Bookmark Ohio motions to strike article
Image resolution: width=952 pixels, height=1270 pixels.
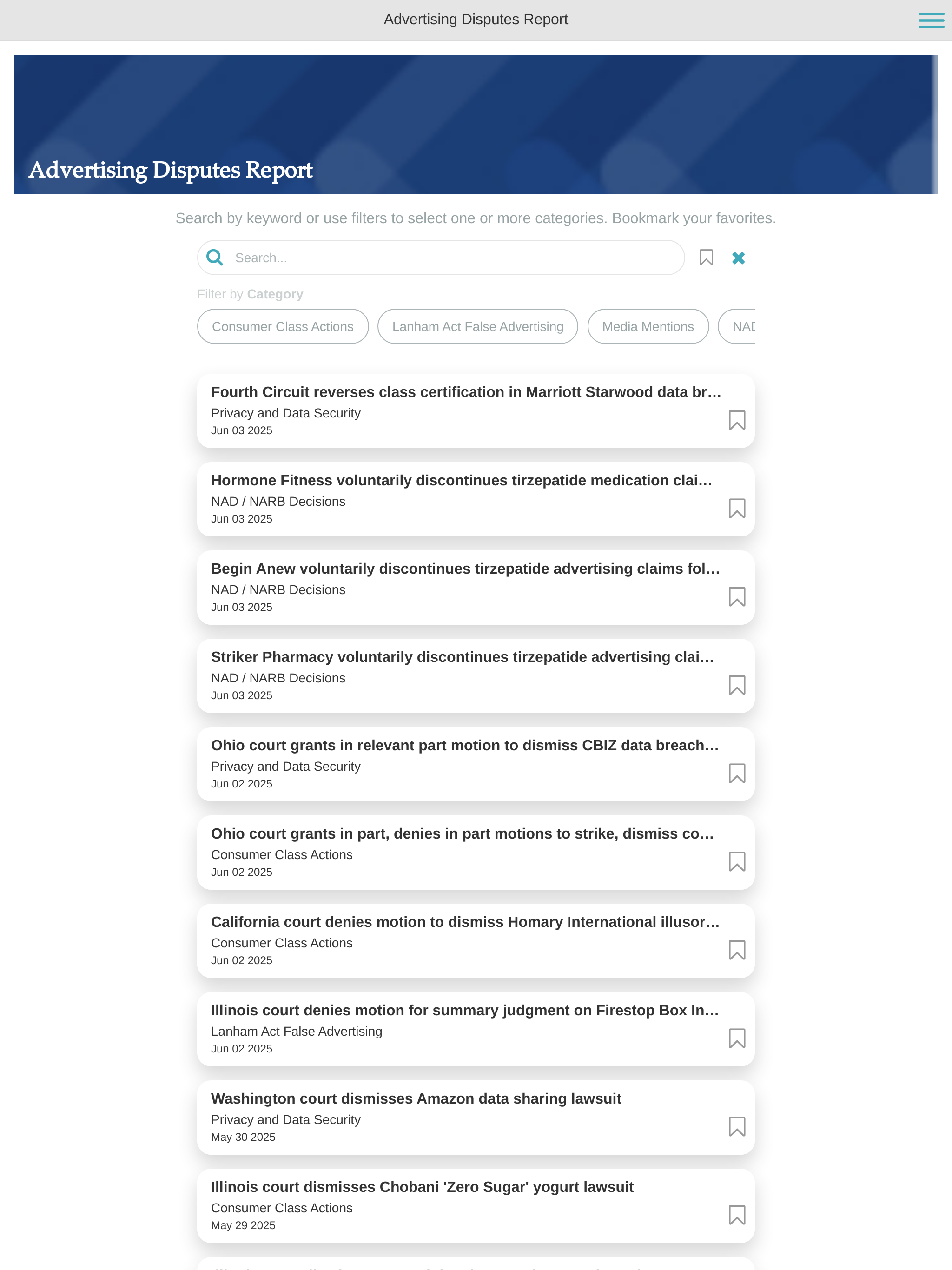click(x=737, y=862)
